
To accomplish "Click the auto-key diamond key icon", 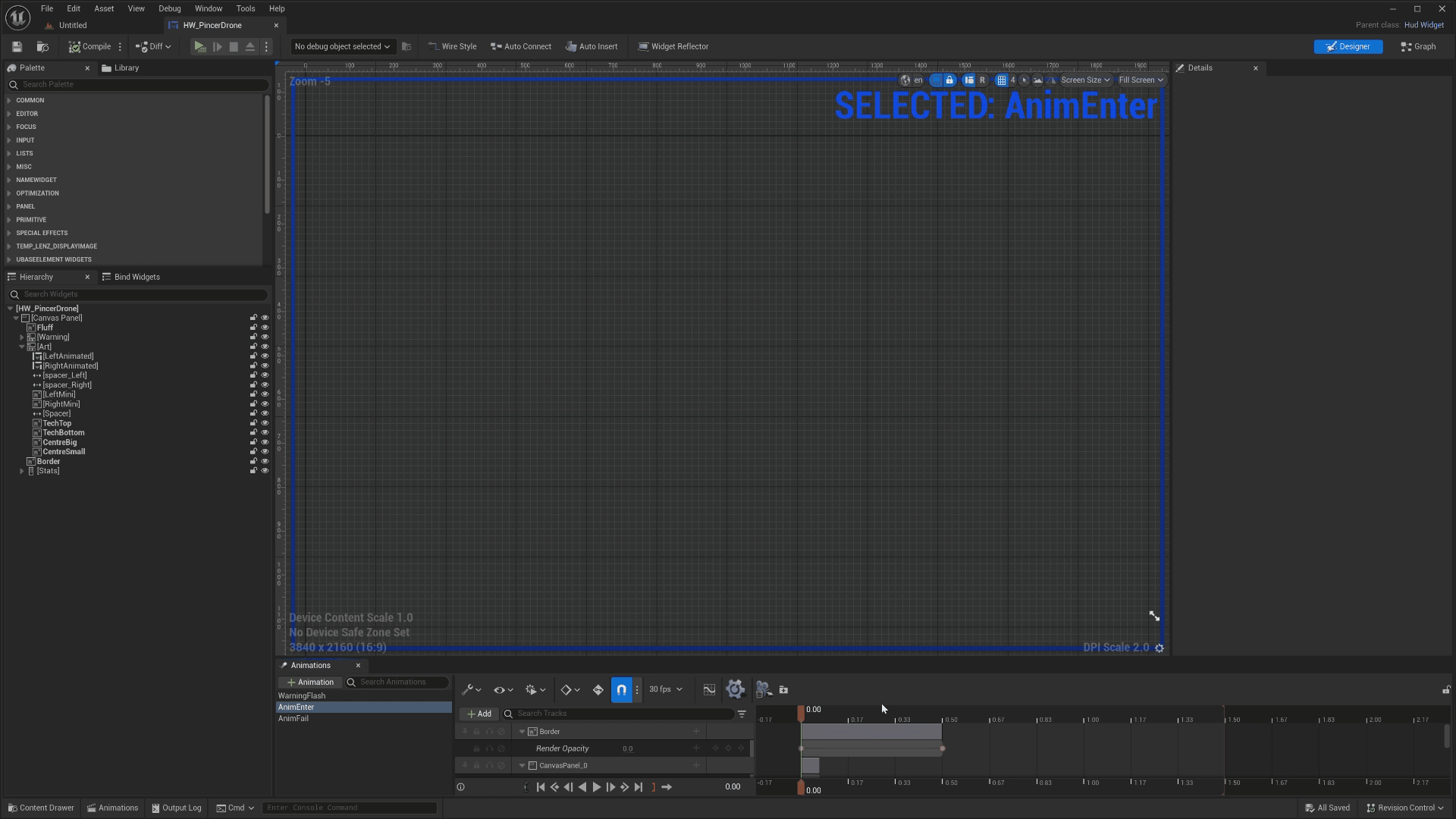I will click(598, 690).
